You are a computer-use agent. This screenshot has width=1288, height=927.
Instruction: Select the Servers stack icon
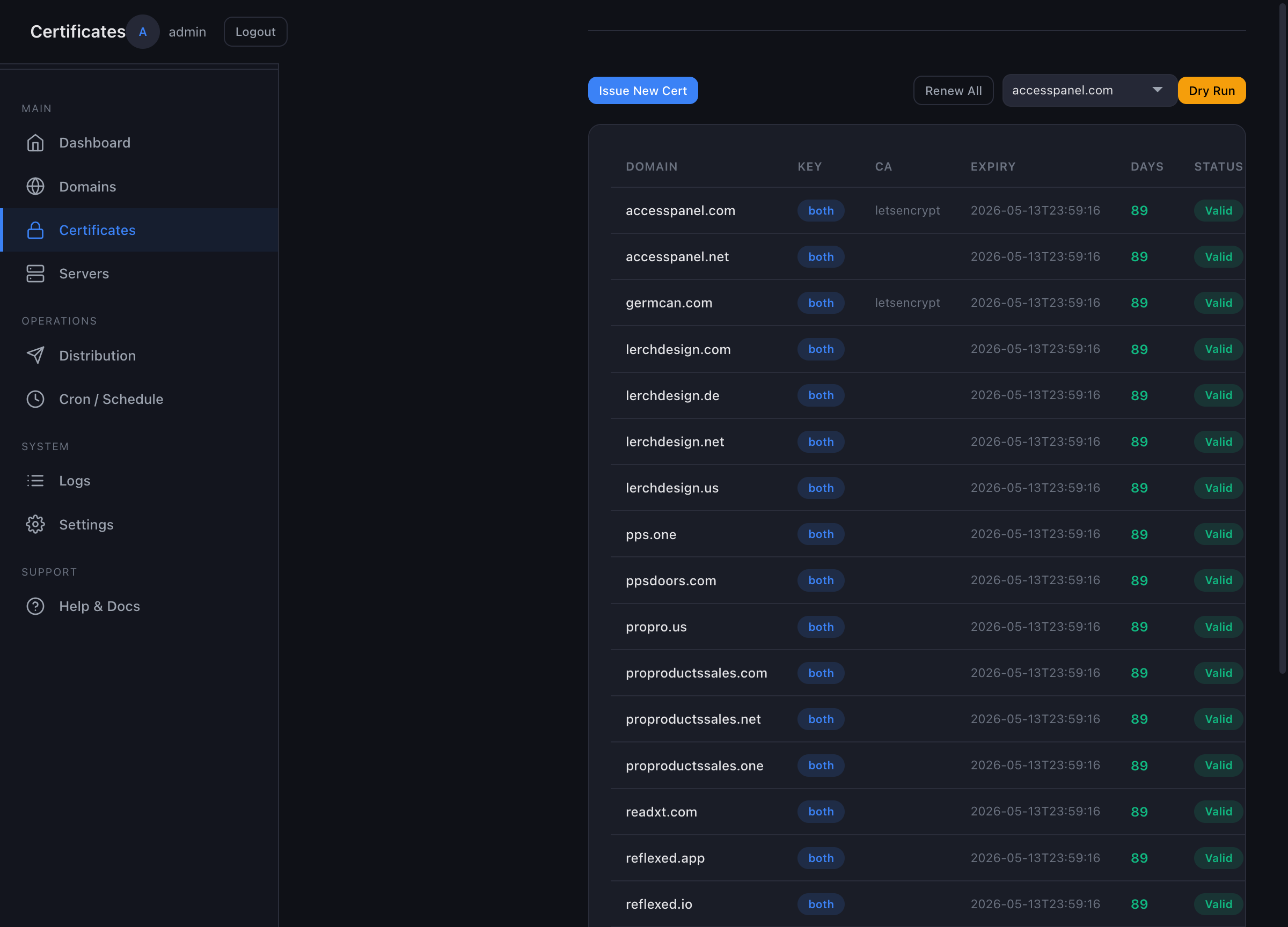pyautogui.click(x=35, y=273)
